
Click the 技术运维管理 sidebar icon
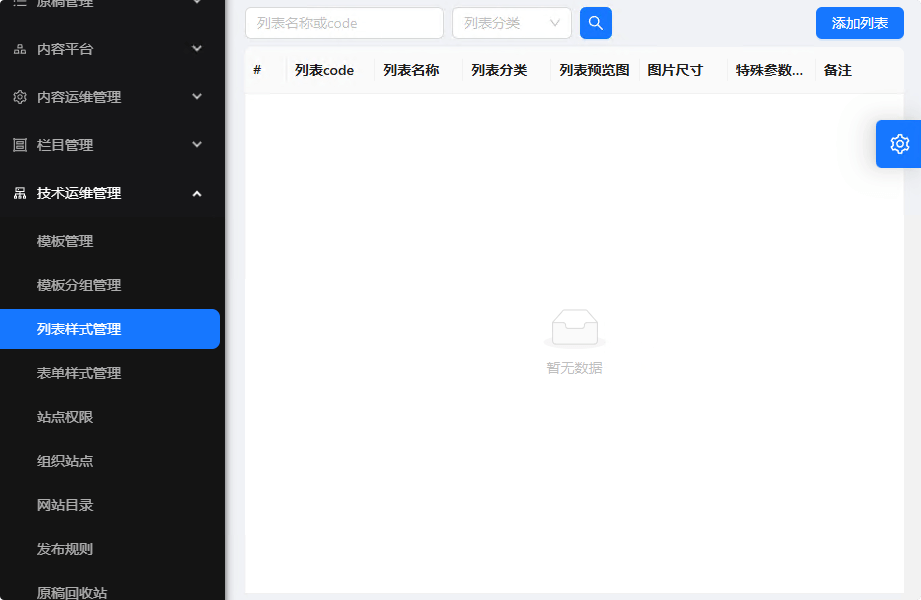tap(20, 193)
